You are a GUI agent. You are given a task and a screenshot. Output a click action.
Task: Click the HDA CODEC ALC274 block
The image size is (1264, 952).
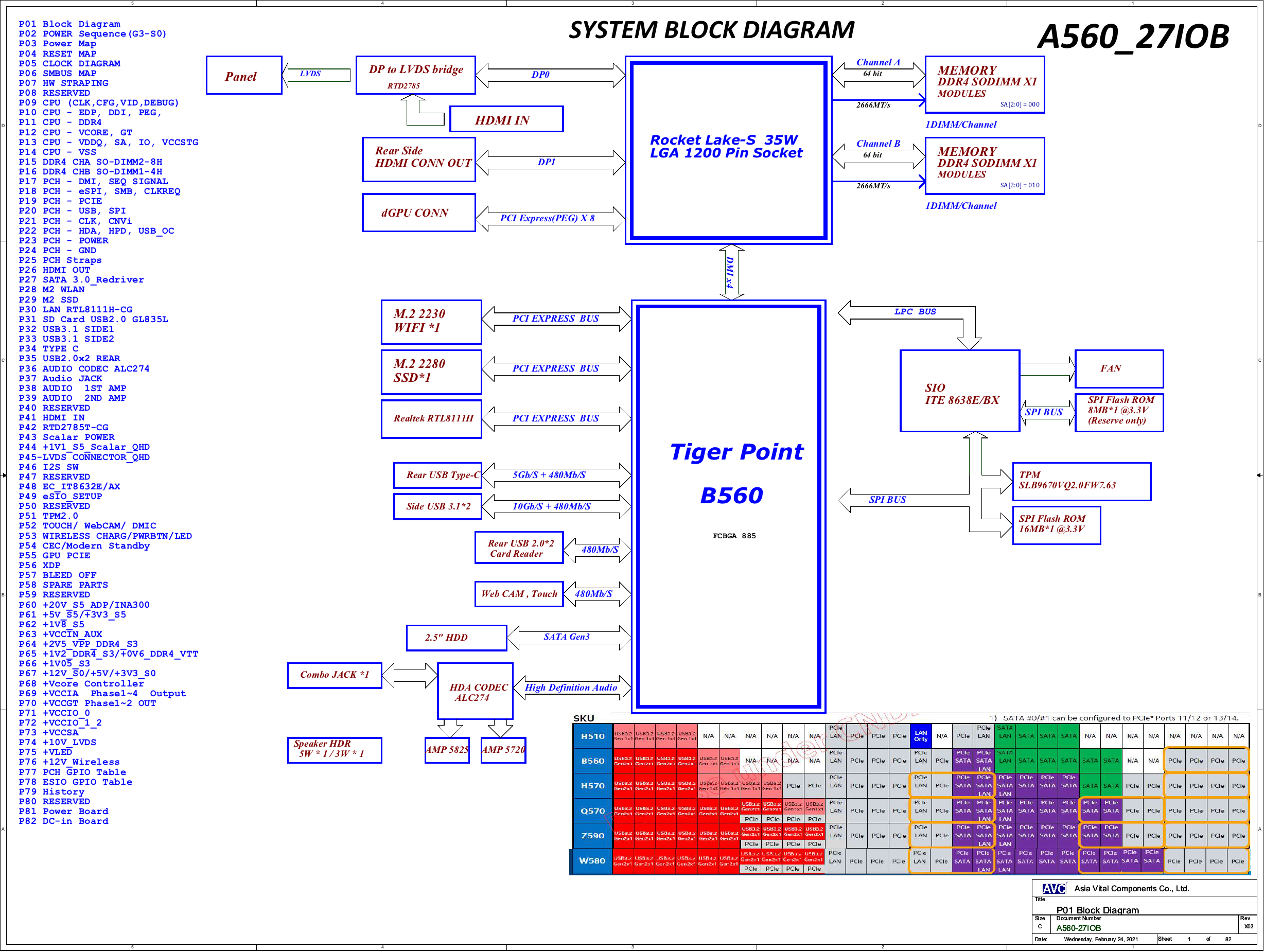(475, 692)
